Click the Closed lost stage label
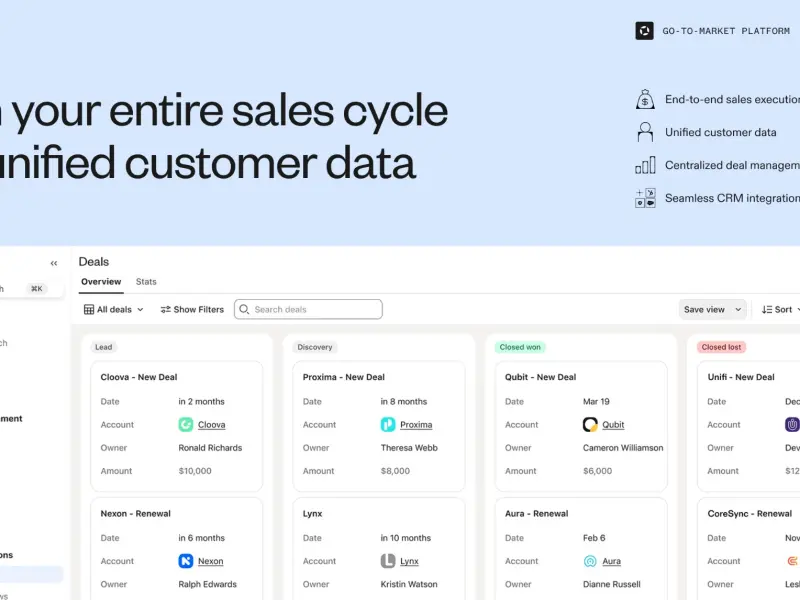The width and height of the screenshot is (800, 600). click(721, 347)
